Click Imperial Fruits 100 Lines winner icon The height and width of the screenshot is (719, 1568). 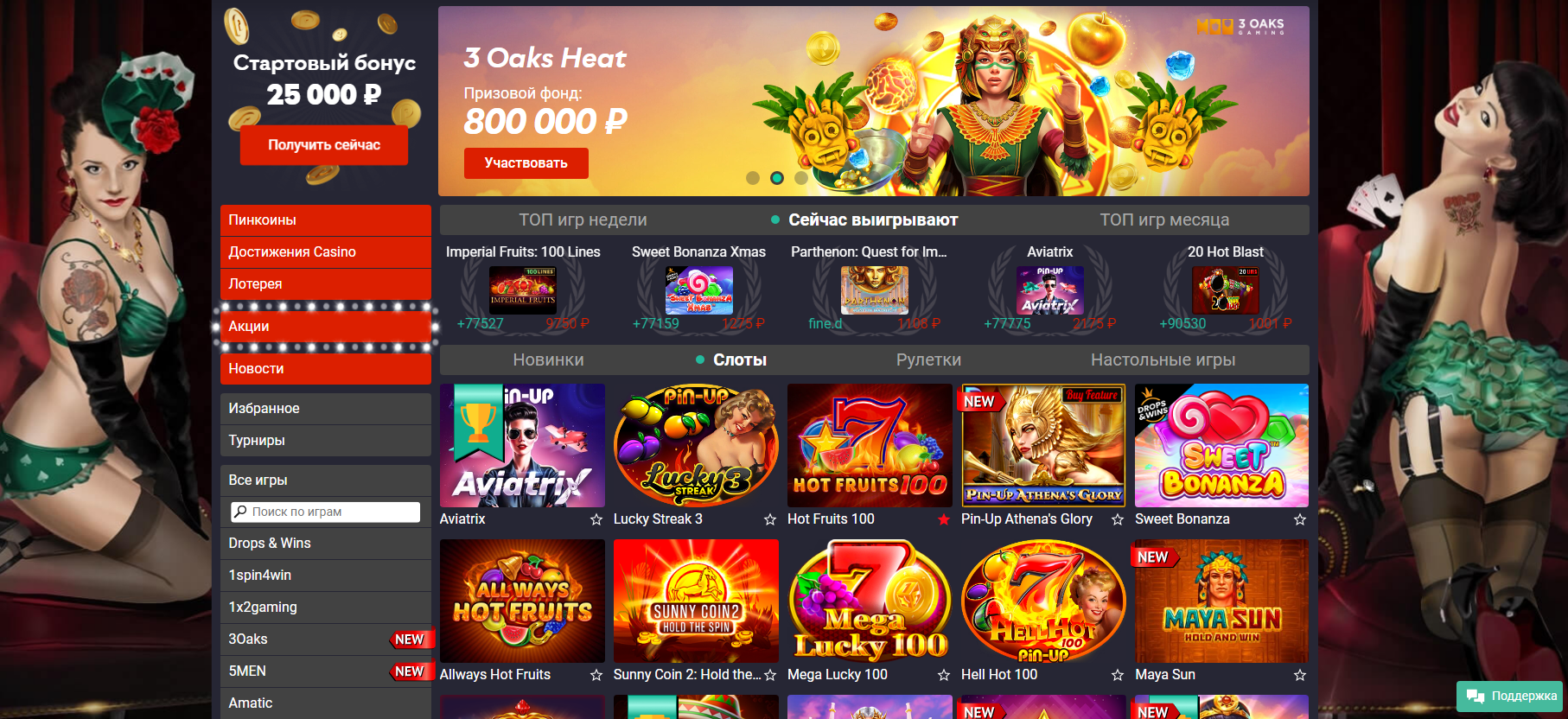pyautogui.click(x=523, y=290)
